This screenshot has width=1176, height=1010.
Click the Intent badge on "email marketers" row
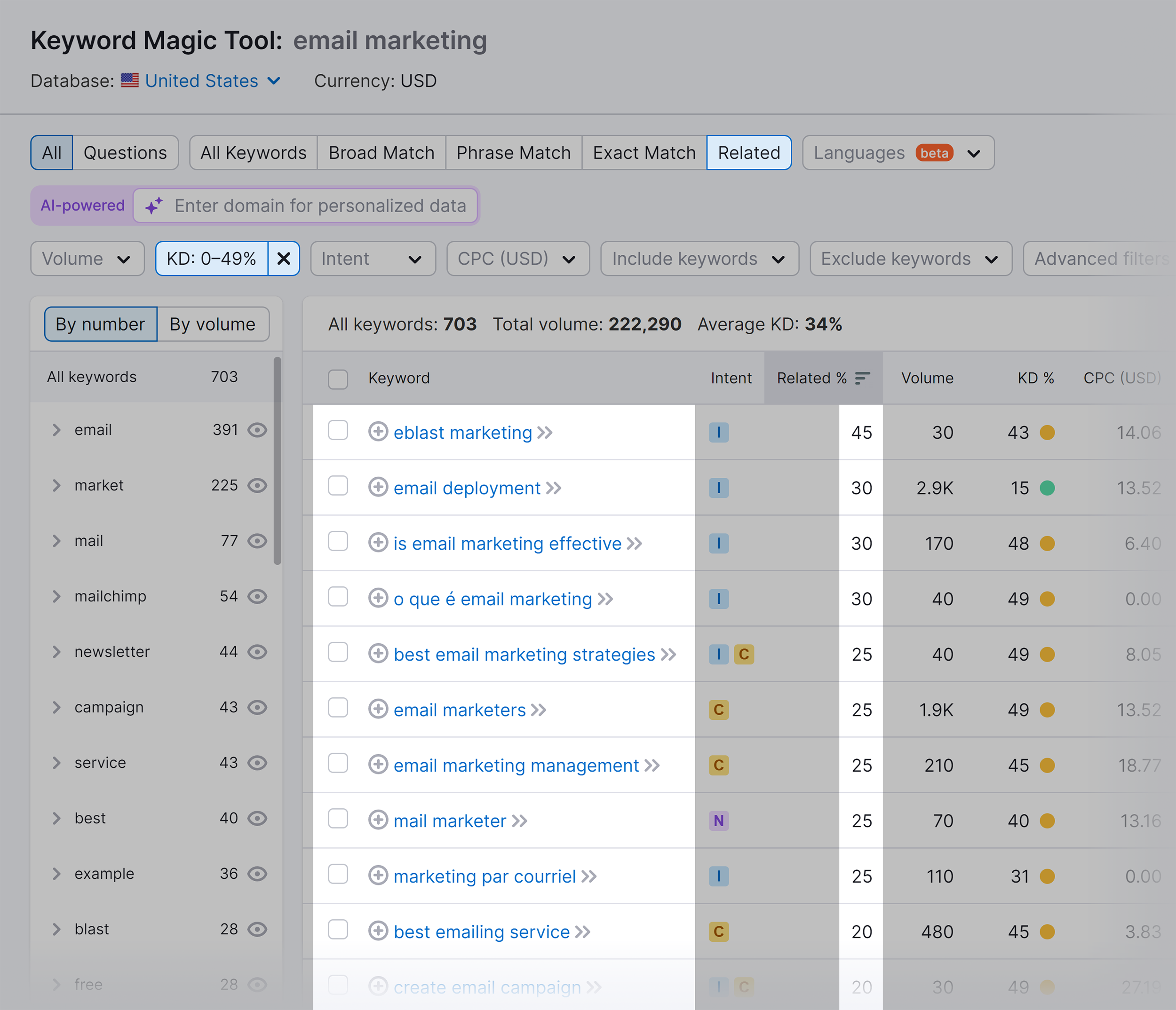[719, 709]
